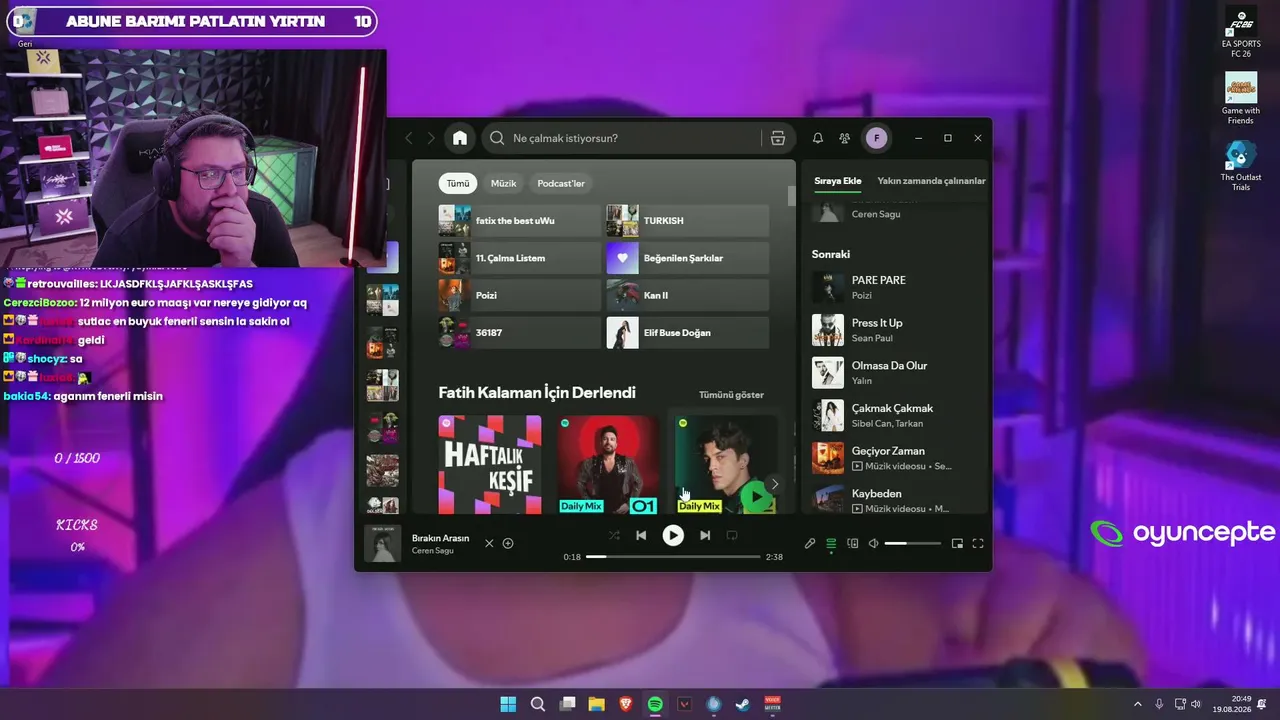This screenshot has width=1280, height=720.
Task: Skip to the previous track
Action: (641, 536)
